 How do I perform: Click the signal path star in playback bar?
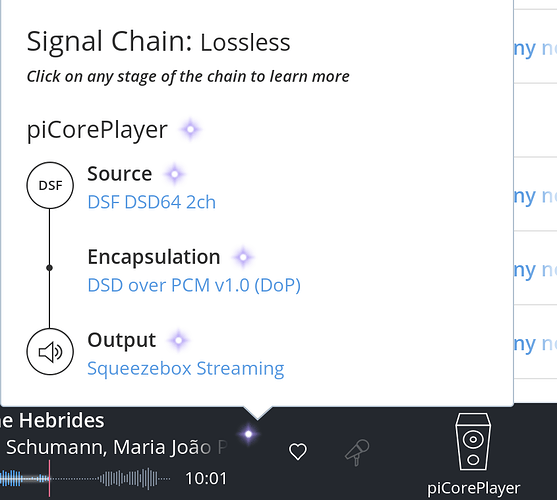[x=248, y=434]
